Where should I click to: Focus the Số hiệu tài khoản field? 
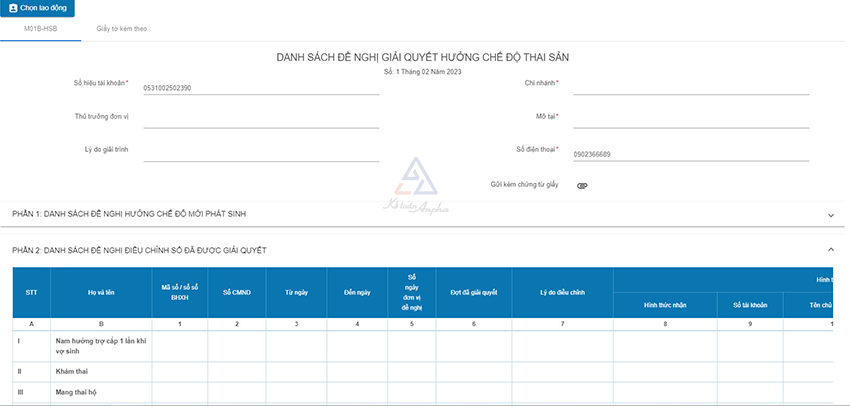click(x=261, y=88)
